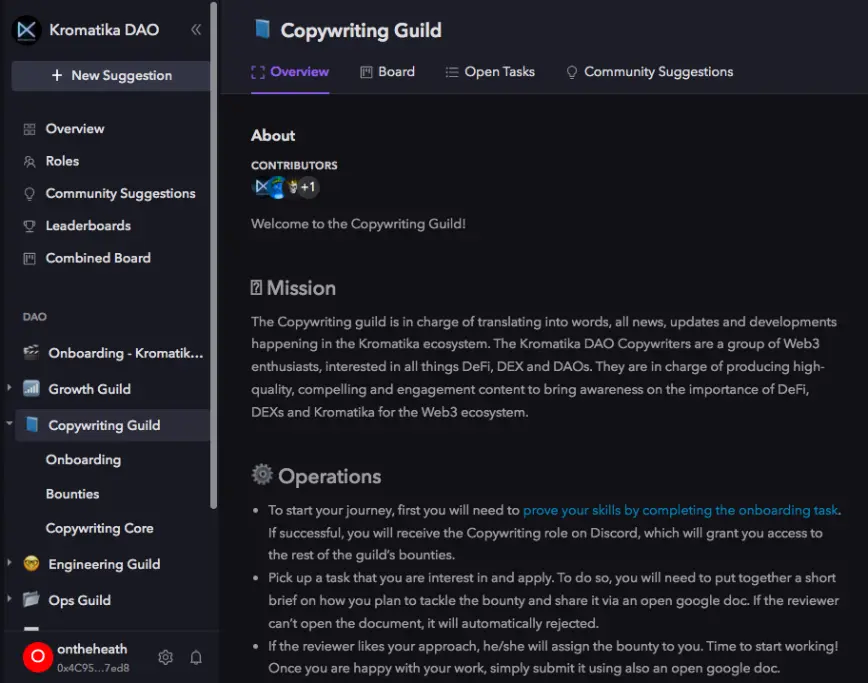Click wallet address 0x4C95...7ed8
Screen dimensions: 868x683
[x=93, y=668]
